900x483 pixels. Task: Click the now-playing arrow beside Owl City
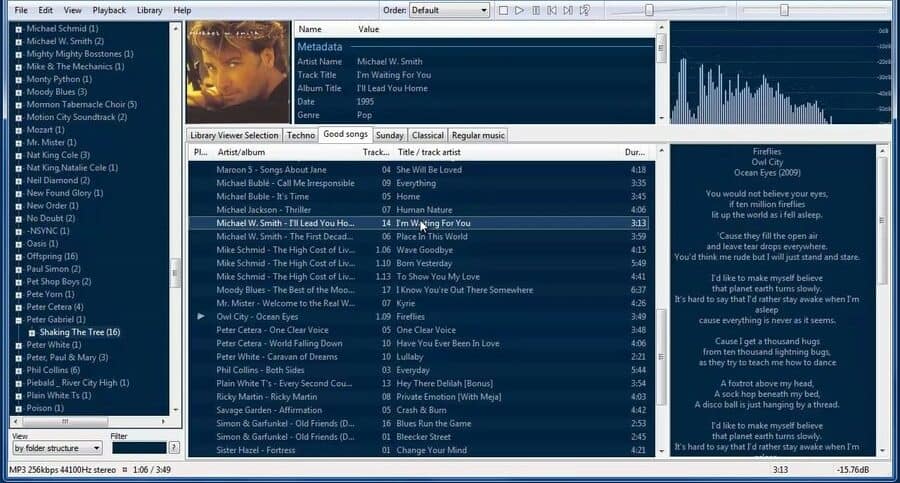201,316
